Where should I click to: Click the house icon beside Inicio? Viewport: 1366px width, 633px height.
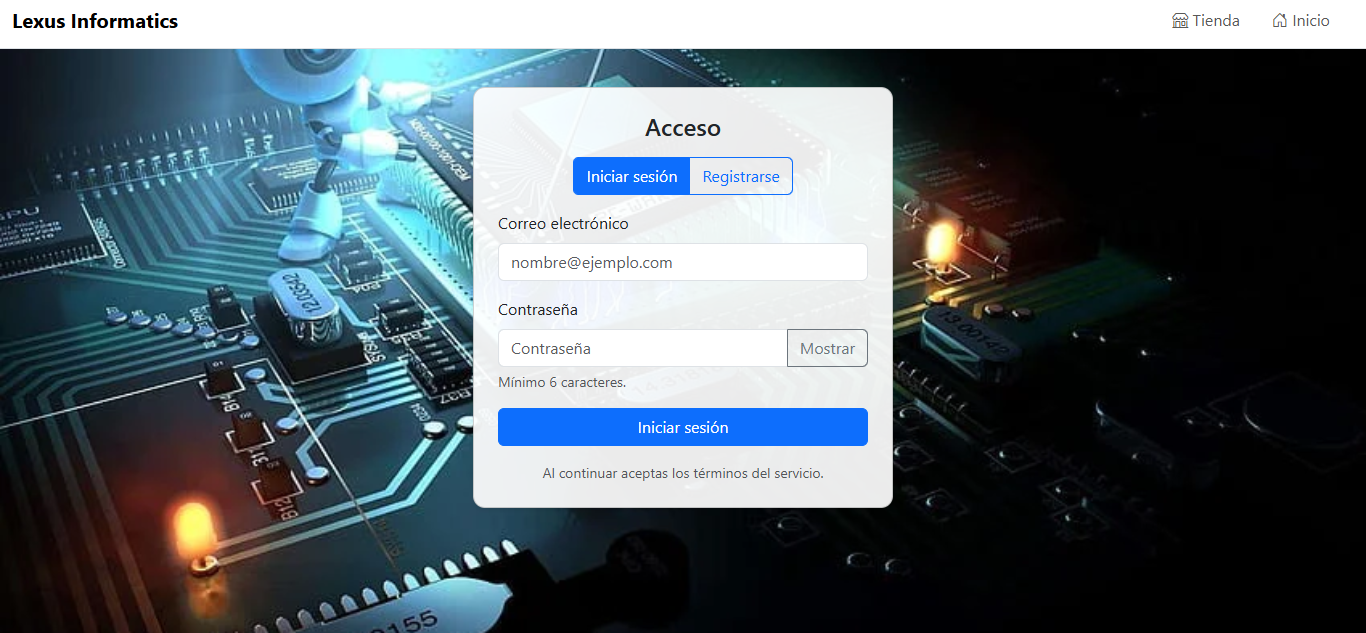(x=1280, y=21)
